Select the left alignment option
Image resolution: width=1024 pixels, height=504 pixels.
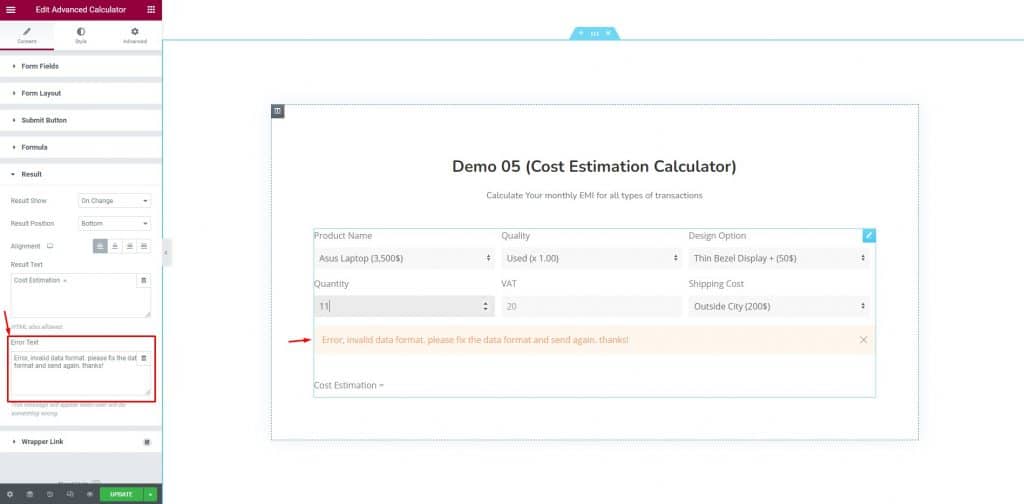[x=100, y=246]
